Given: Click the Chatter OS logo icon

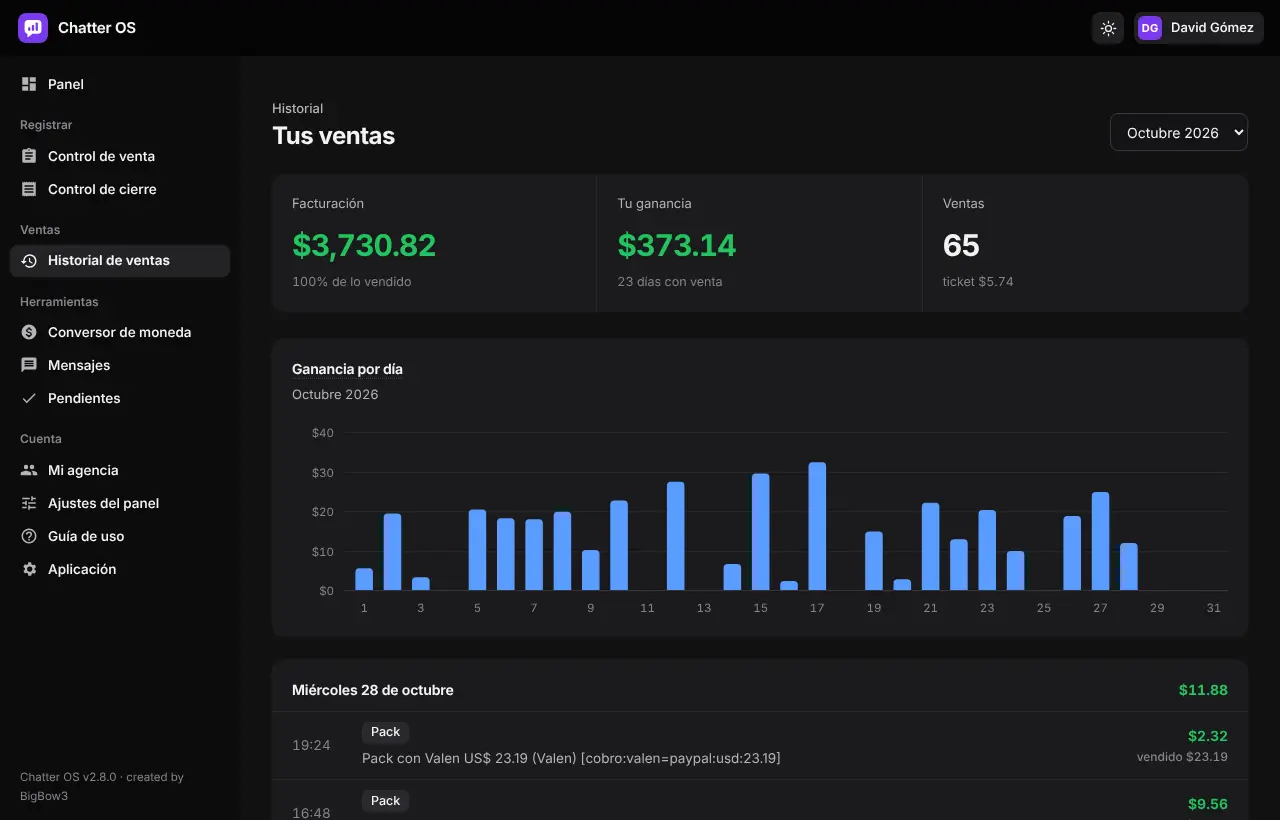Looking at the screenshot, I should (33, 28).
